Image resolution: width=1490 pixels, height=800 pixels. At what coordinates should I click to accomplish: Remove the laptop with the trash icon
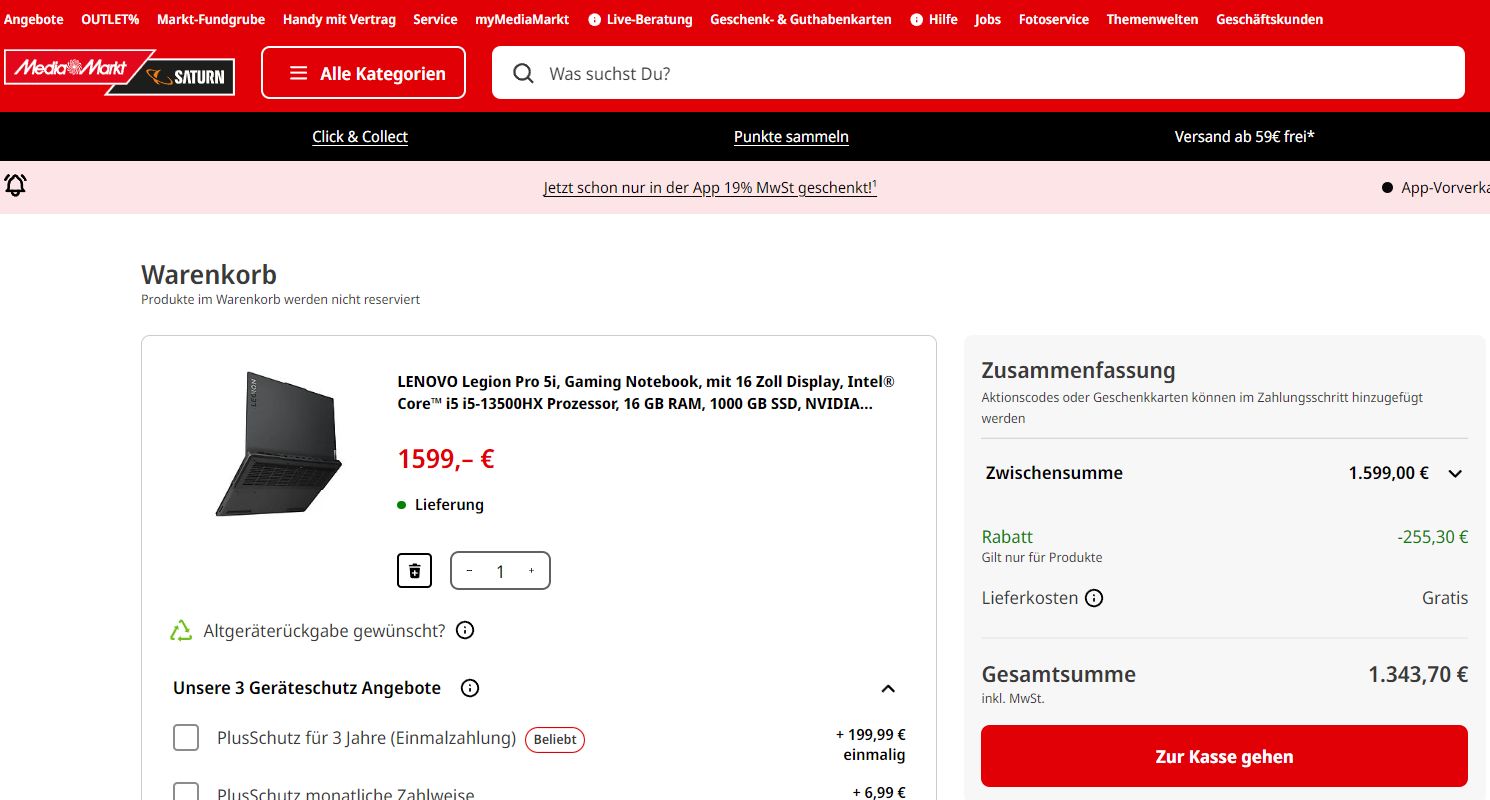click(x=414, y=571)
